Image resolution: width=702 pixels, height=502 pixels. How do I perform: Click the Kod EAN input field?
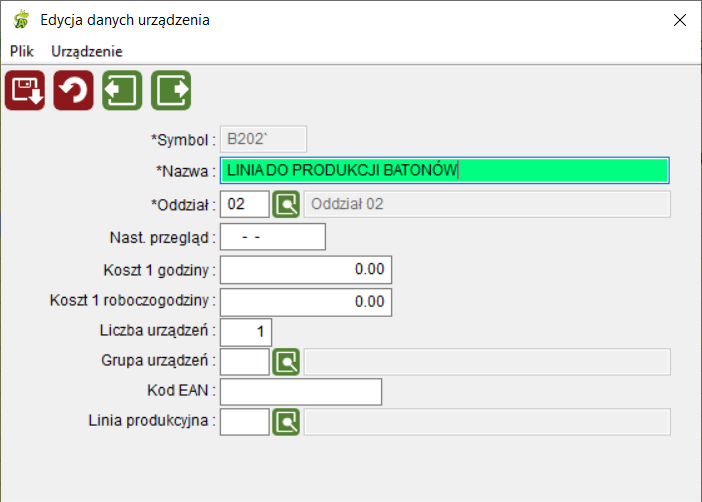pyautogui.click(x=301, y=392)
